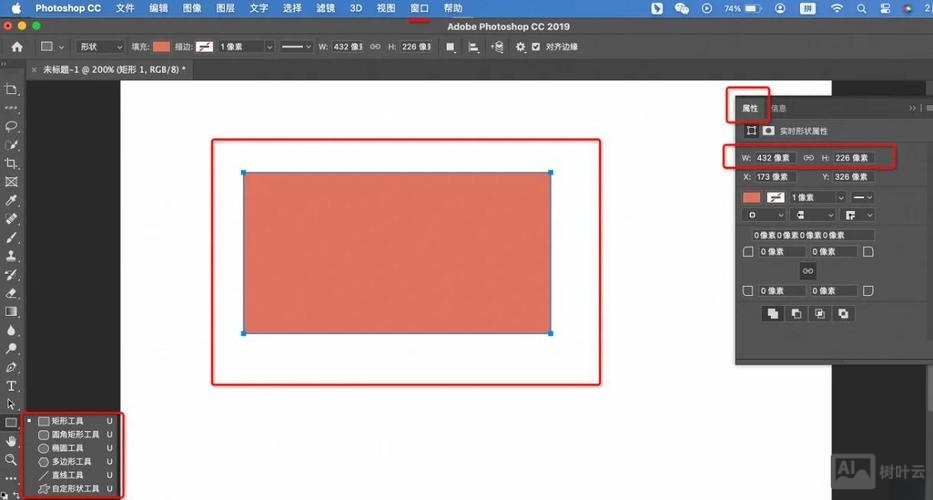Choose the Eyedropper tool
933x500 pixels.
coord(12,200)
